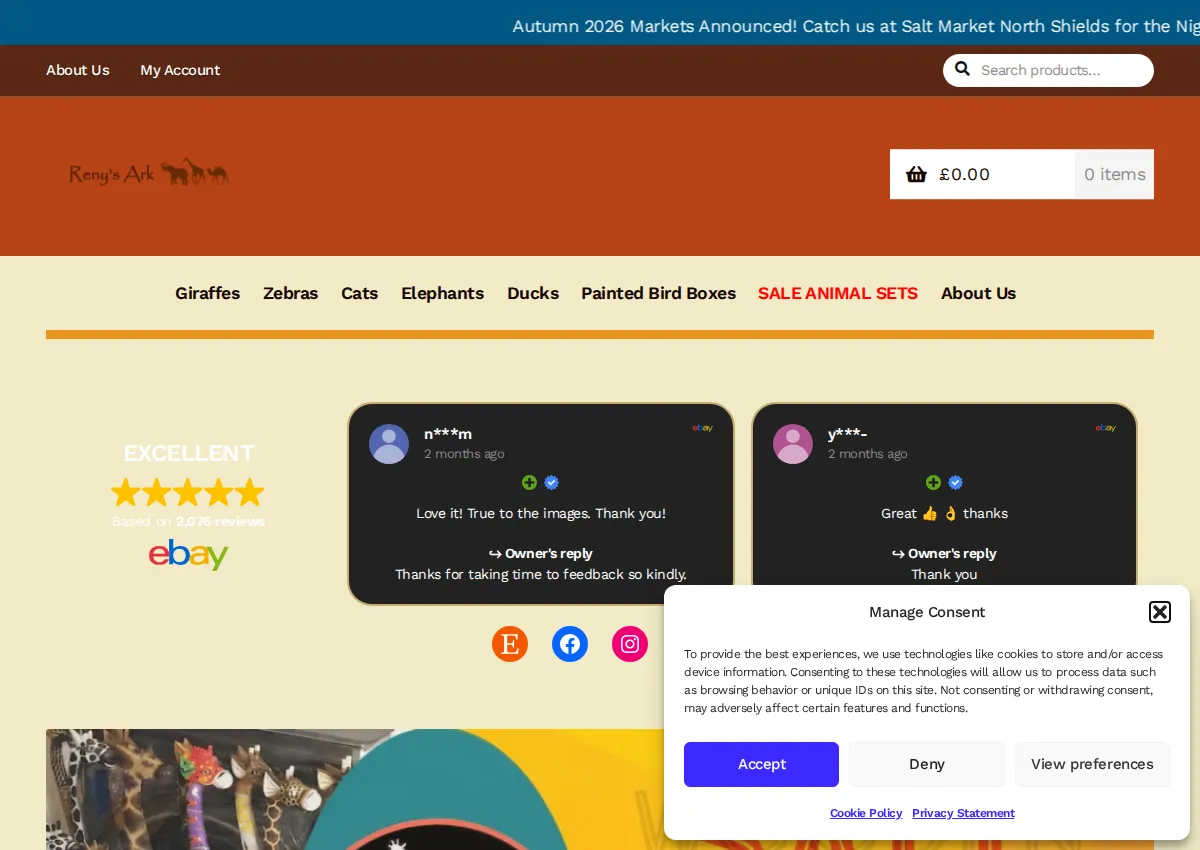Go to Elephants category
The image size is (1200, 850).
click(x=443, y=293)
